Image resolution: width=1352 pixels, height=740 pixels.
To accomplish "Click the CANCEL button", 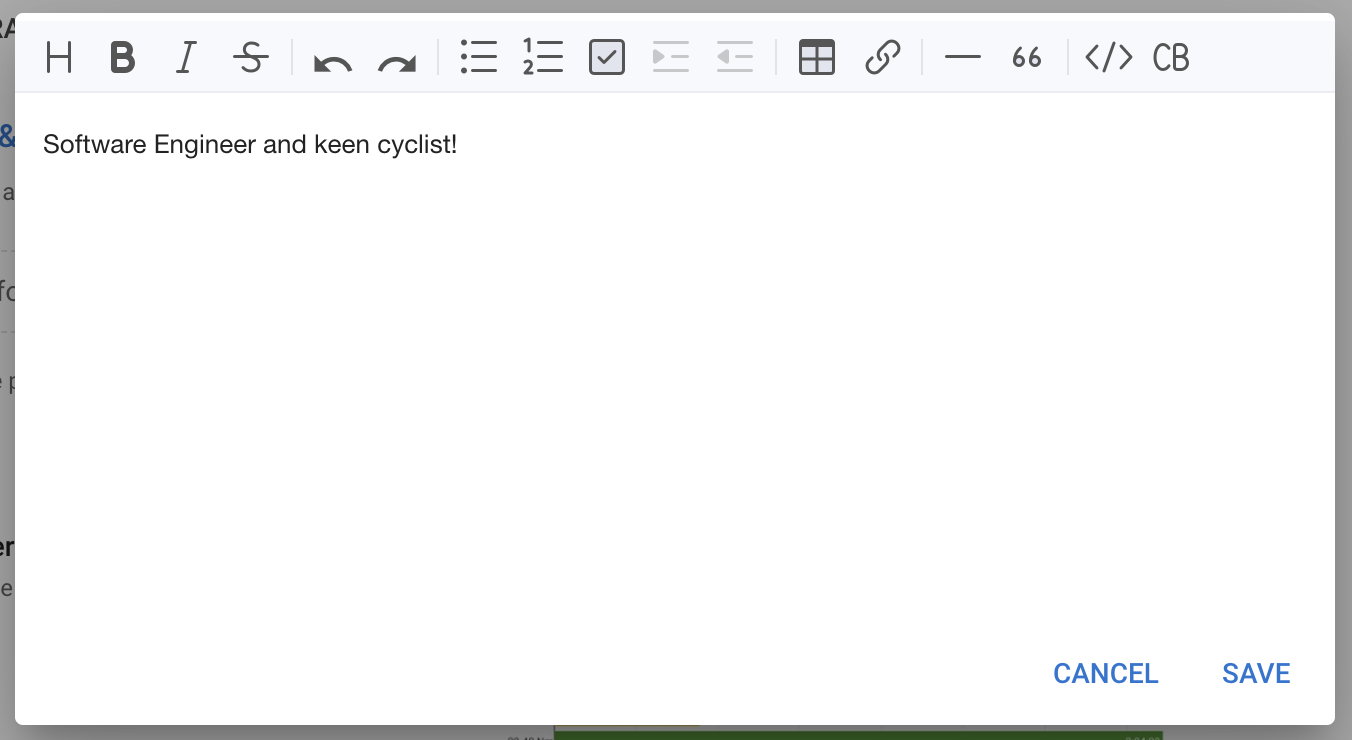I will (1105, 674).
